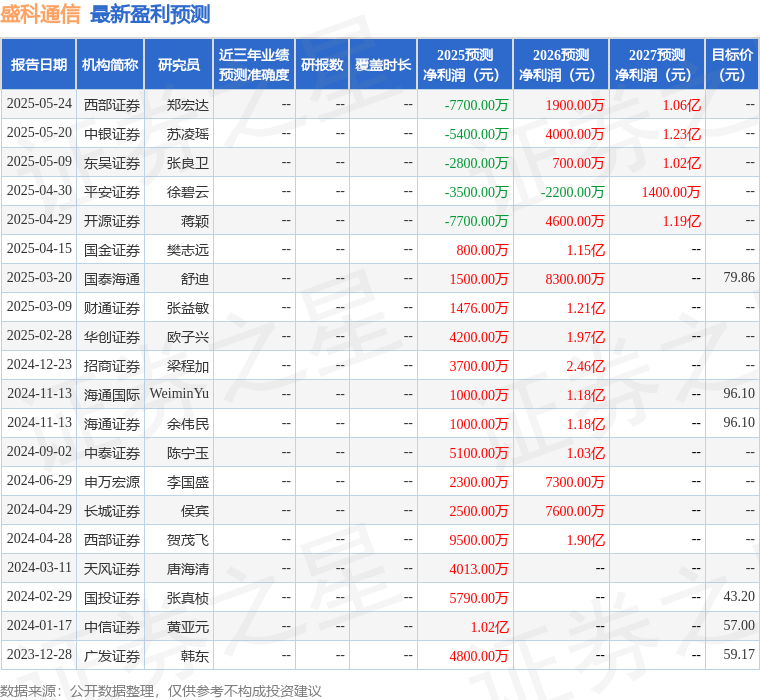The width and height of the screenshot is (760, 700).
Task: Select the 财通证券 cell
Action: (112, 308)
